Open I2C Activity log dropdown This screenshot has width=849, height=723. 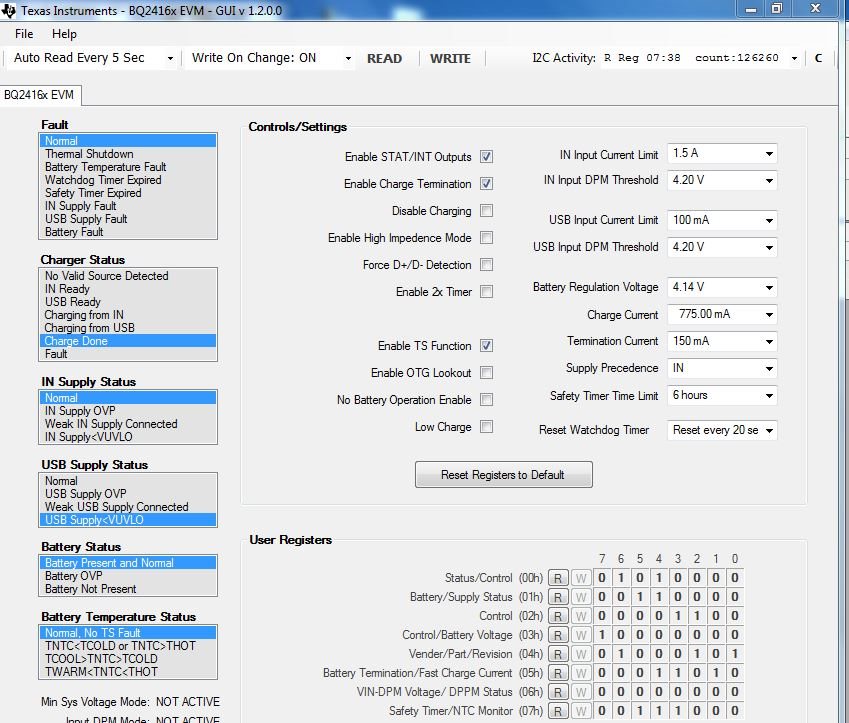tap(794, 58)
